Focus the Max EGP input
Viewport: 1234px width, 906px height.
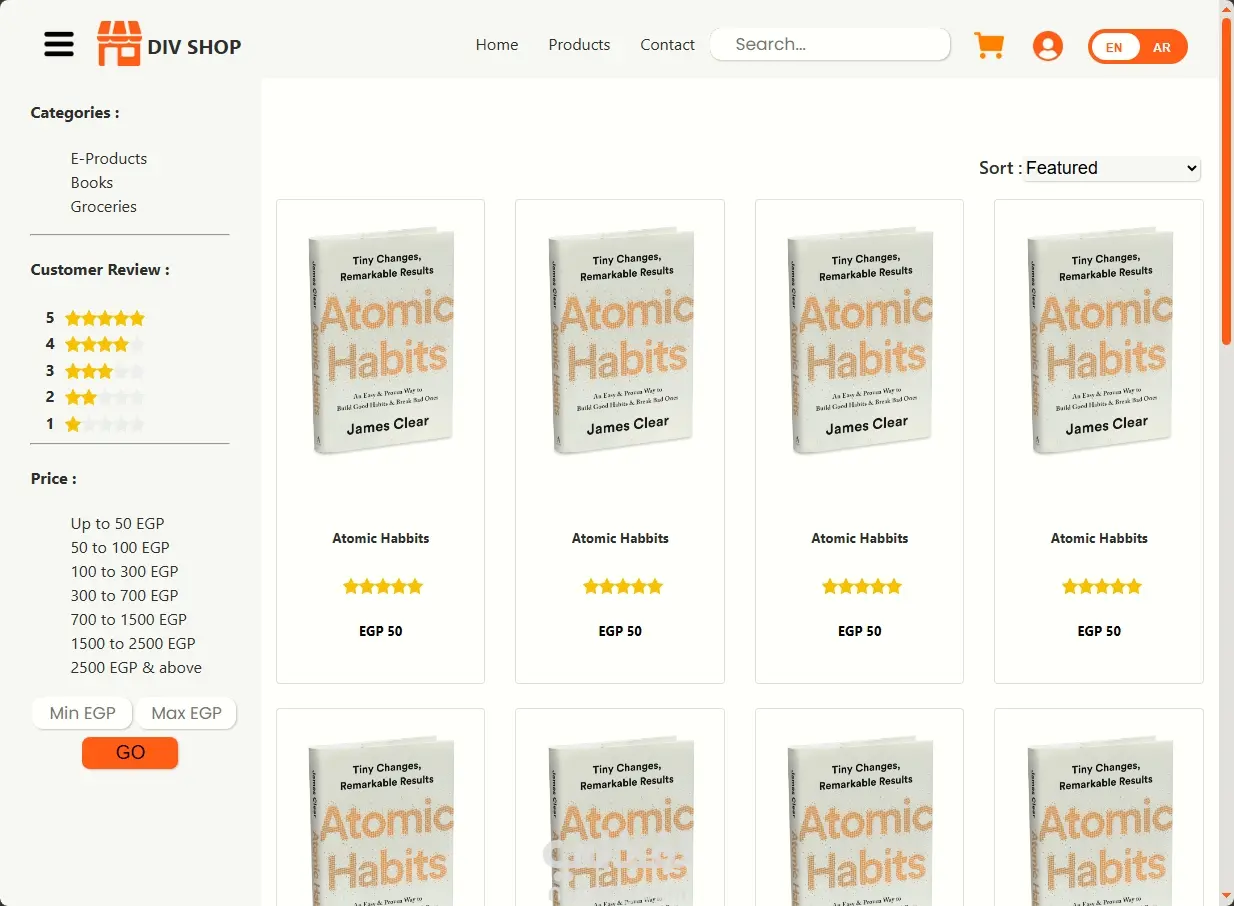[187, 713]
